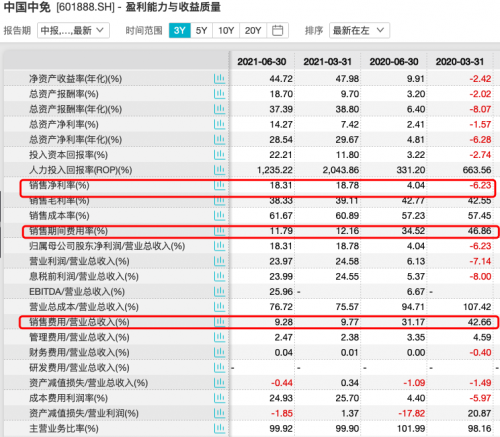Screen dimensions: 500x437
Task: Open chart icon for 营业利润/营业总收入(%) row
Action: [219, 261]
